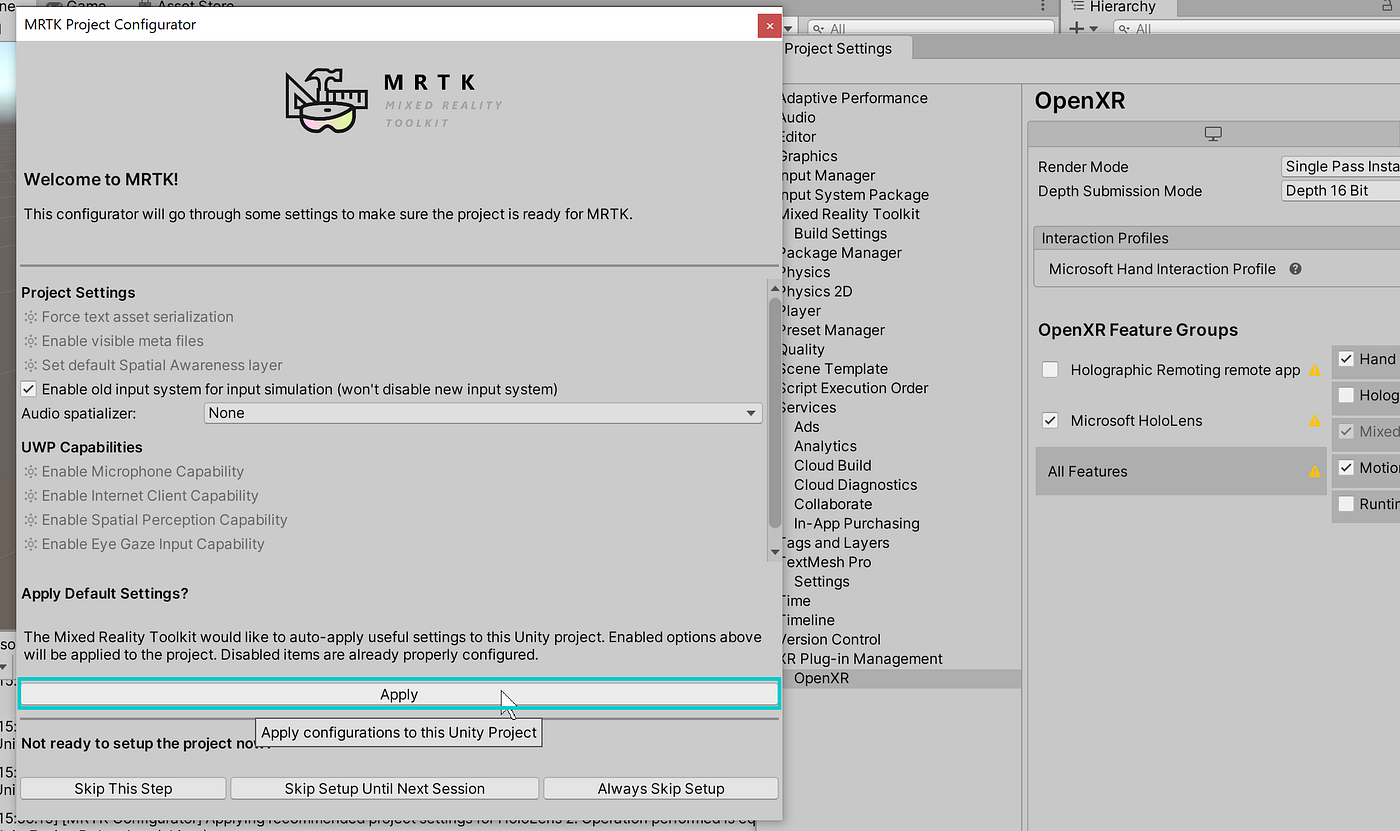This screenshot has height=831, width=1400.
Task: Click the configurator settings list scrollbar thumb
Action: [x=774, y=412]
